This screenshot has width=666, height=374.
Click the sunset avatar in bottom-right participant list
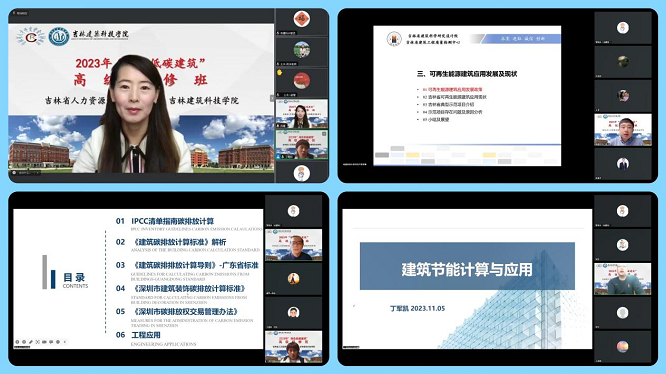click(x=622, y=346)
